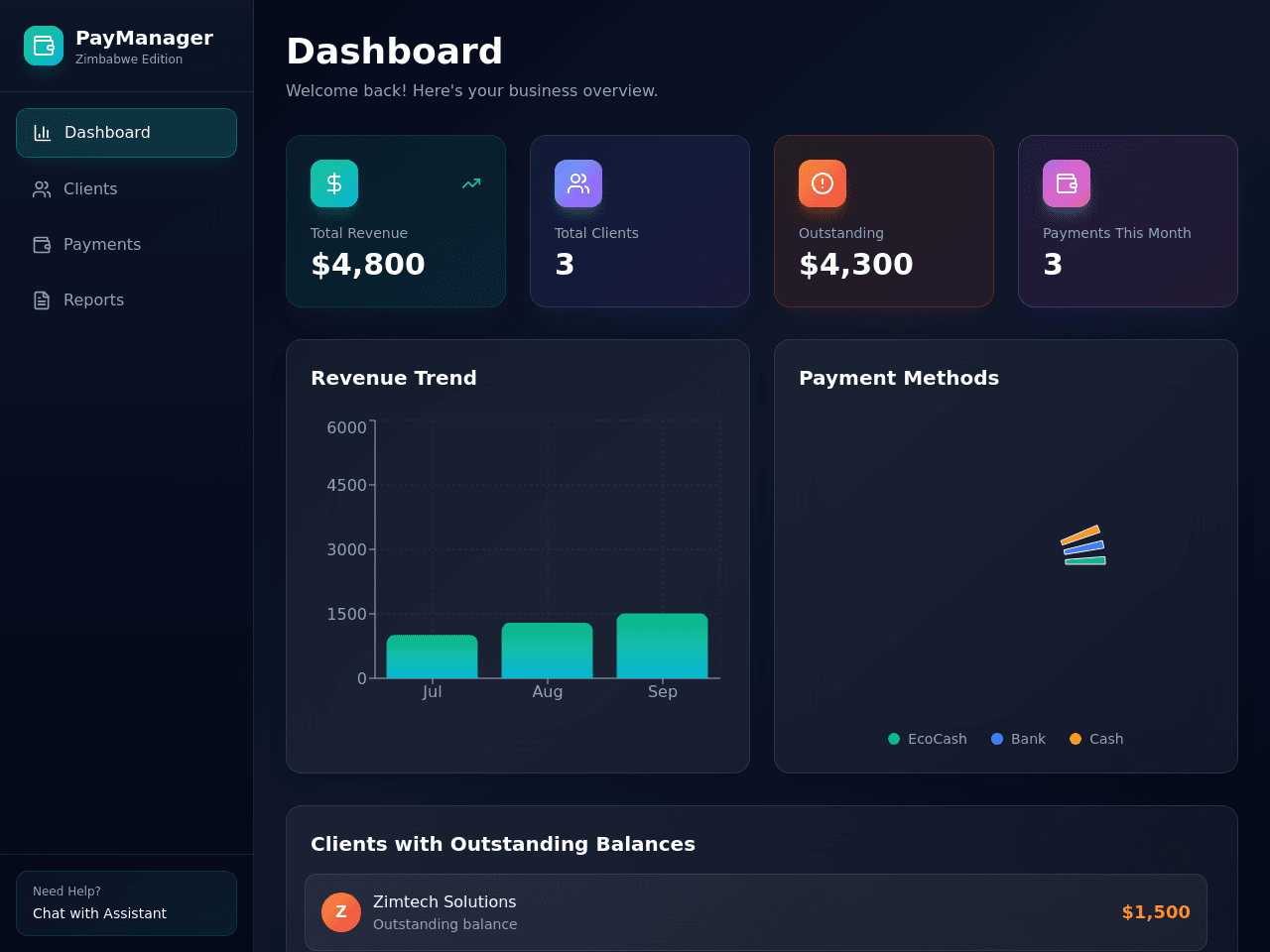Click the Payments This Month wallet icon
Screen dimensions: 1270x952
coord(1067,183)
